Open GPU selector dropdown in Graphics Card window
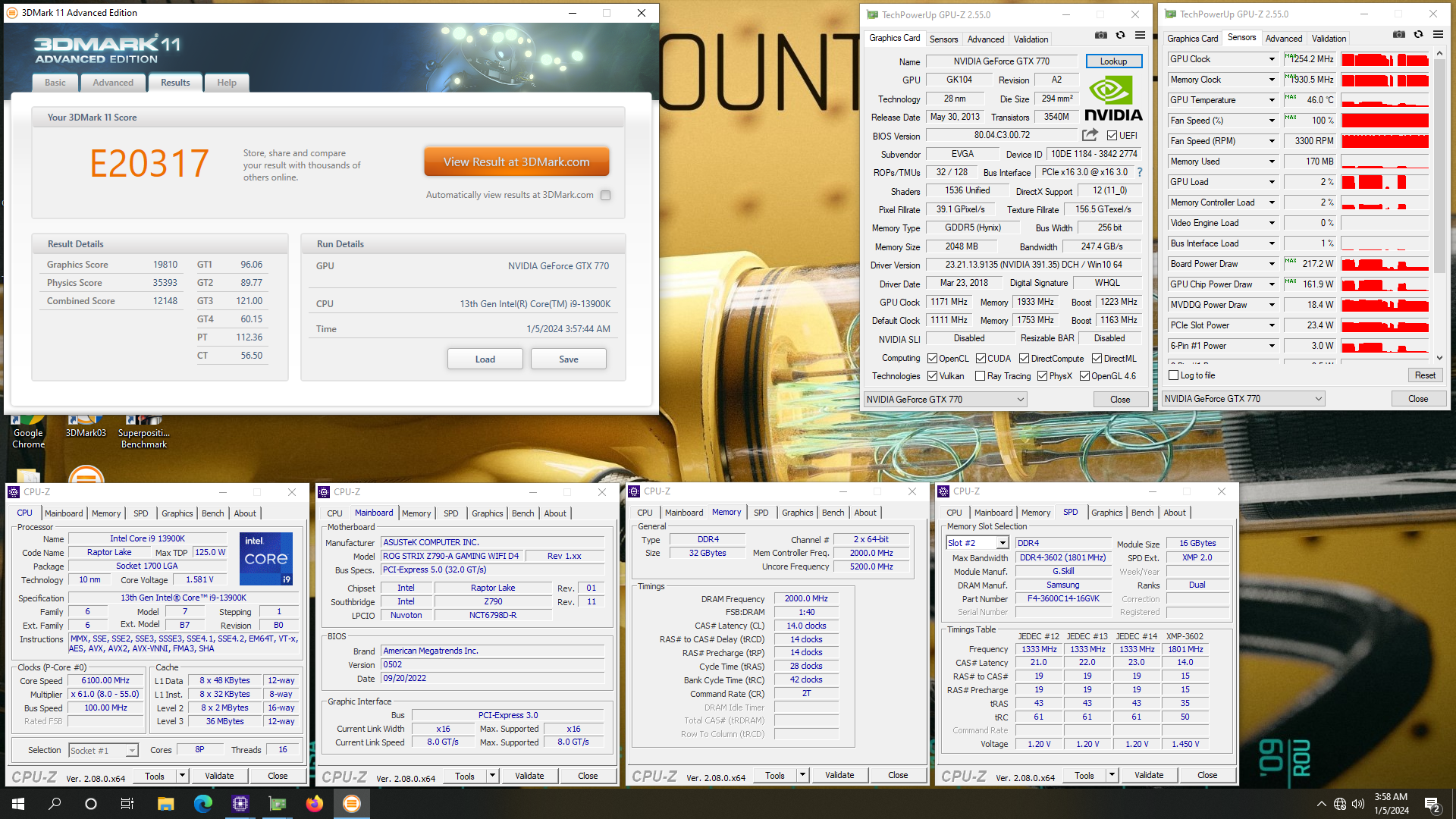This screenshot has width=1456, height=819. point(945,400)
